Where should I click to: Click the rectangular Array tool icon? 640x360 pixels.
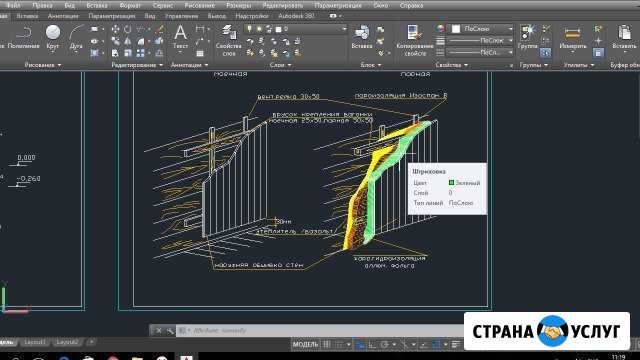140,53
